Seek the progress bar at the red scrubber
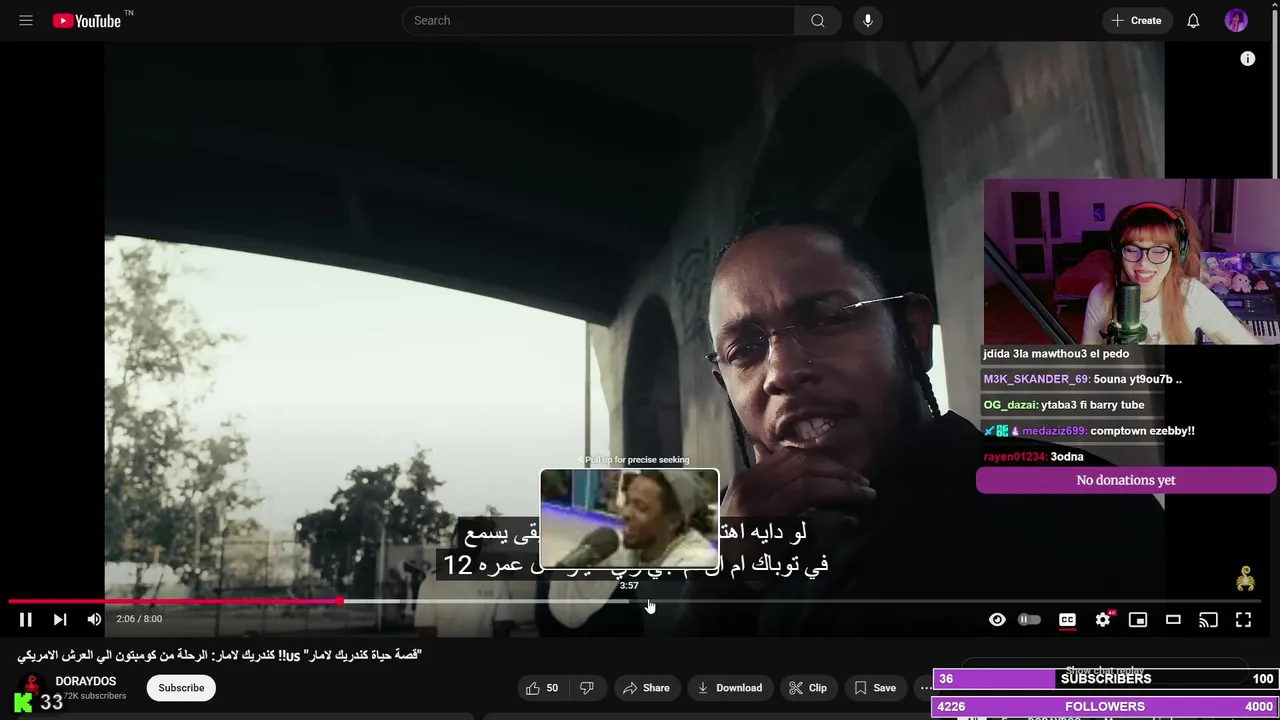Viewport: 1280px width, 720px height. (341, 601)
